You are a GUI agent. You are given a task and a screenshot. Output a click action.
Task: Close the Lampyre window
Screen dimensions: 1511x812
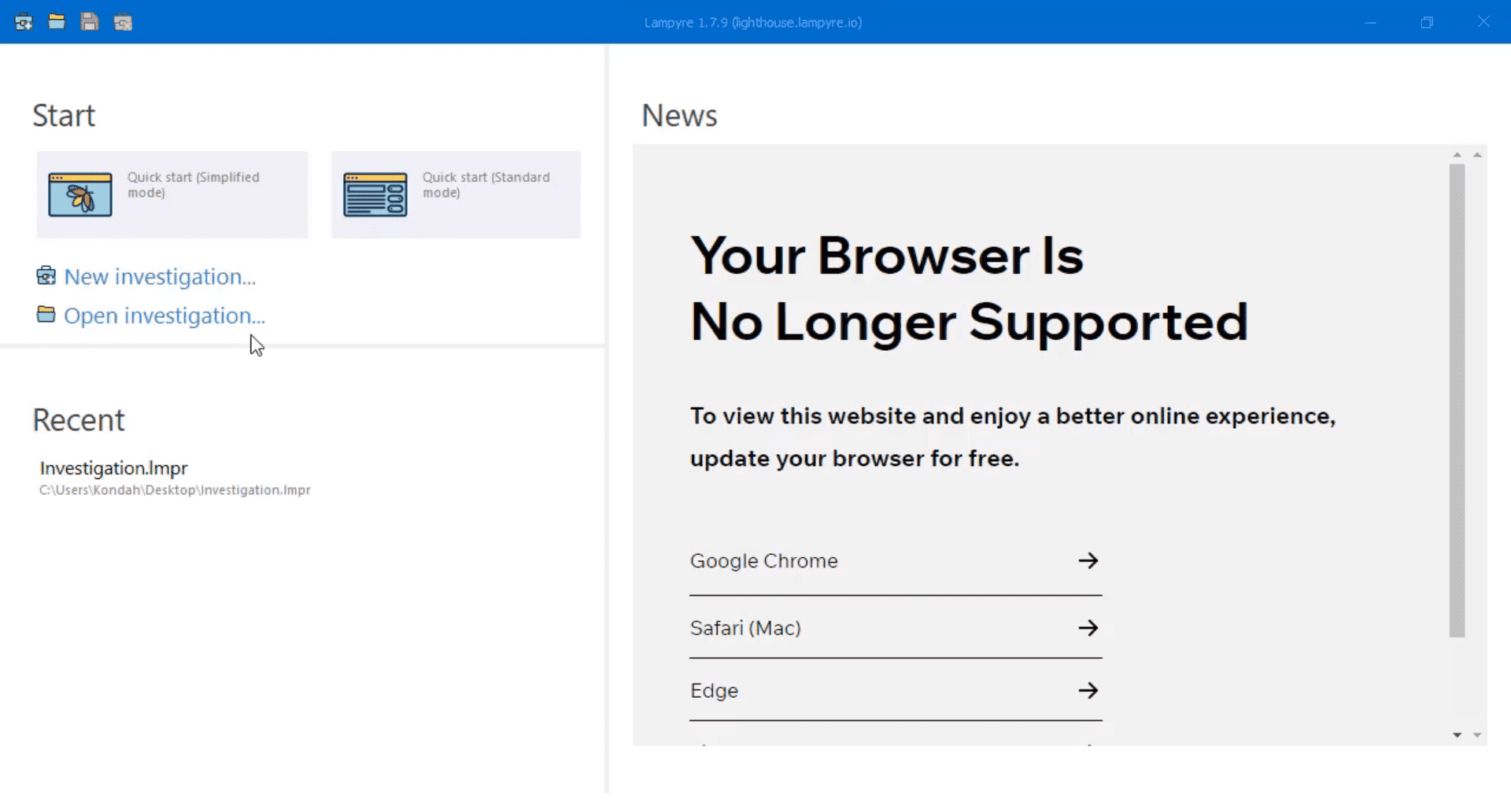click(x=1483, y=22)
